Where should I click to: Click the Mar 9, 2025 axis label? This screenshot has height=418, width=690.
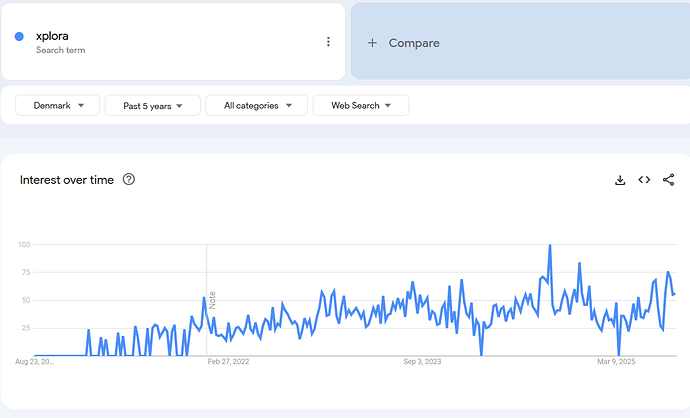[x=617, y=362]
